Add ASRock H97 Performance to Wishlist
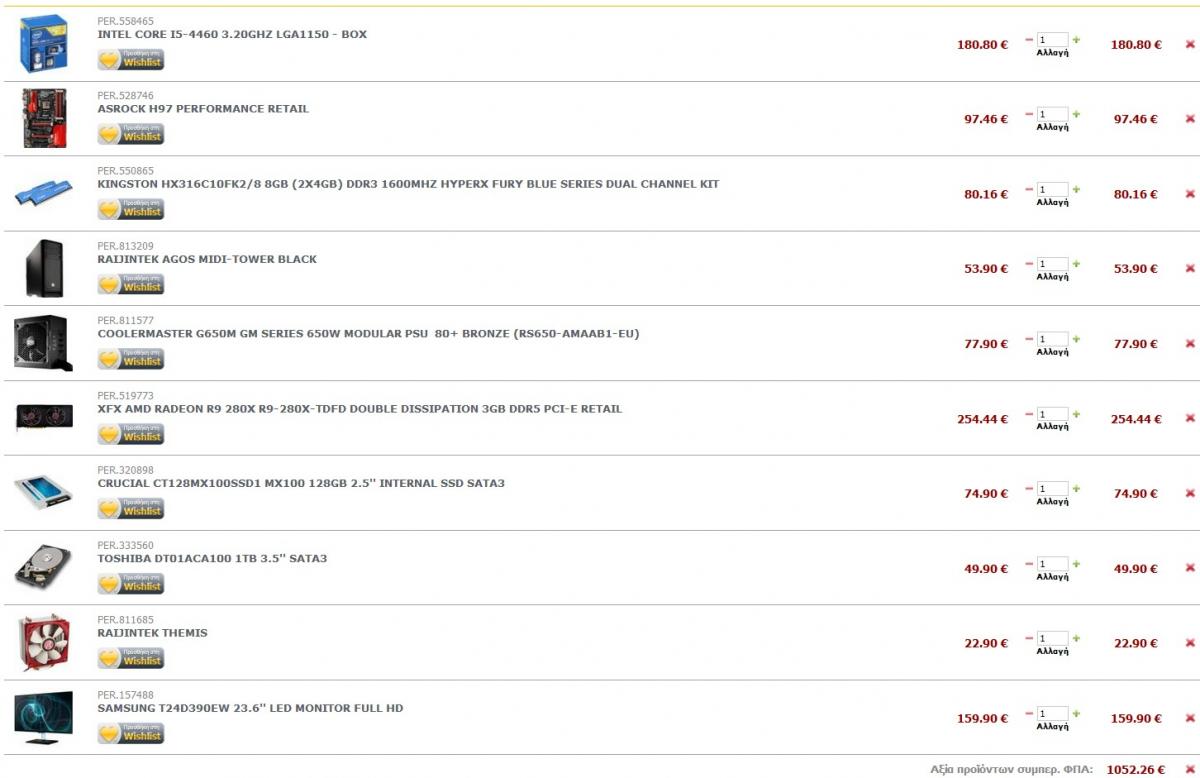The height and width of the screenshot is (778, 1200). (x=131, y=134)
